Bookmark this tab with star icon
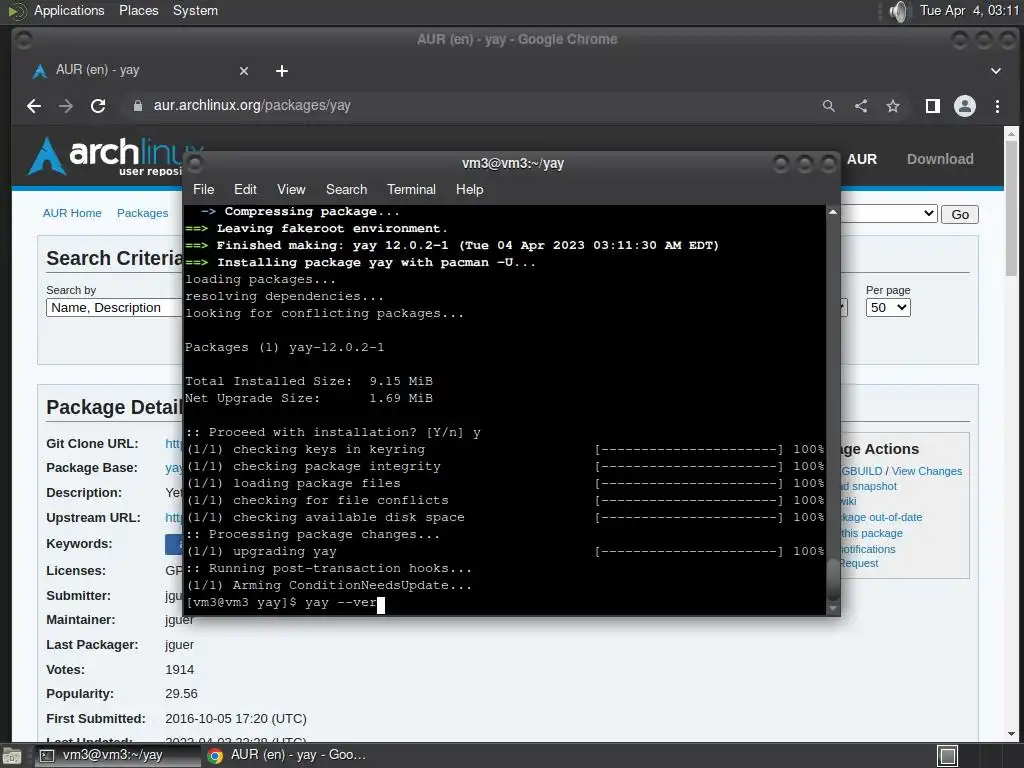The image size is (1024, 768). point(893,106)
